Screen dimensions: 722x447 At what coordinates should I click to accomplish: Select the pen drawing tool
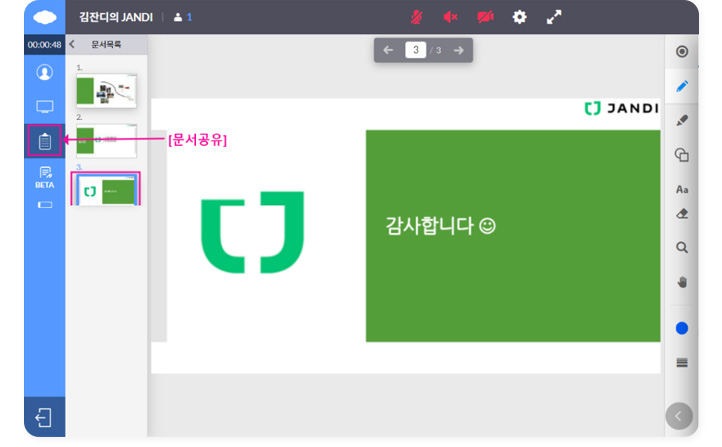pyautogui.click(x=682, y=86)
